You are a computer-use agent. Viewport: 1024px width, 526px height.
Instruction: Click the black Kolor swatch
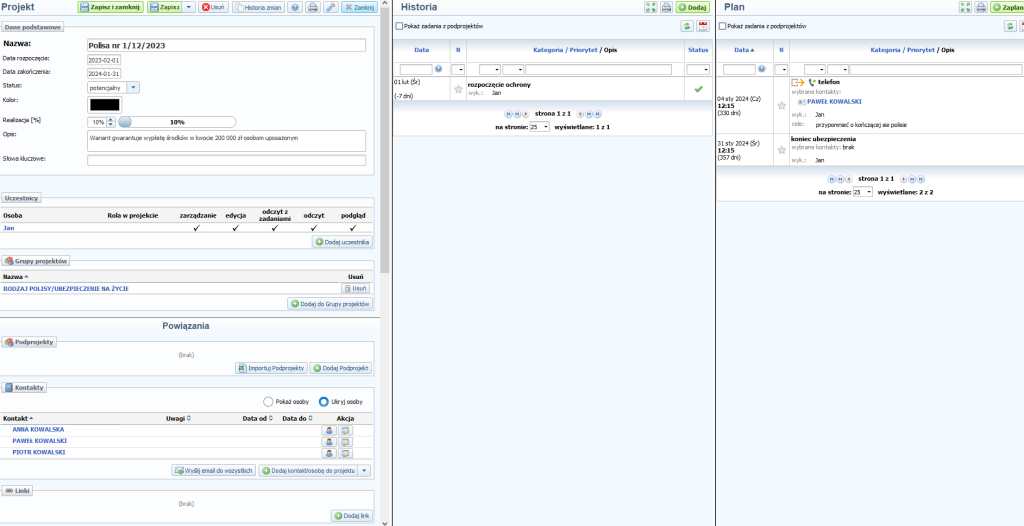coord(104,105)
